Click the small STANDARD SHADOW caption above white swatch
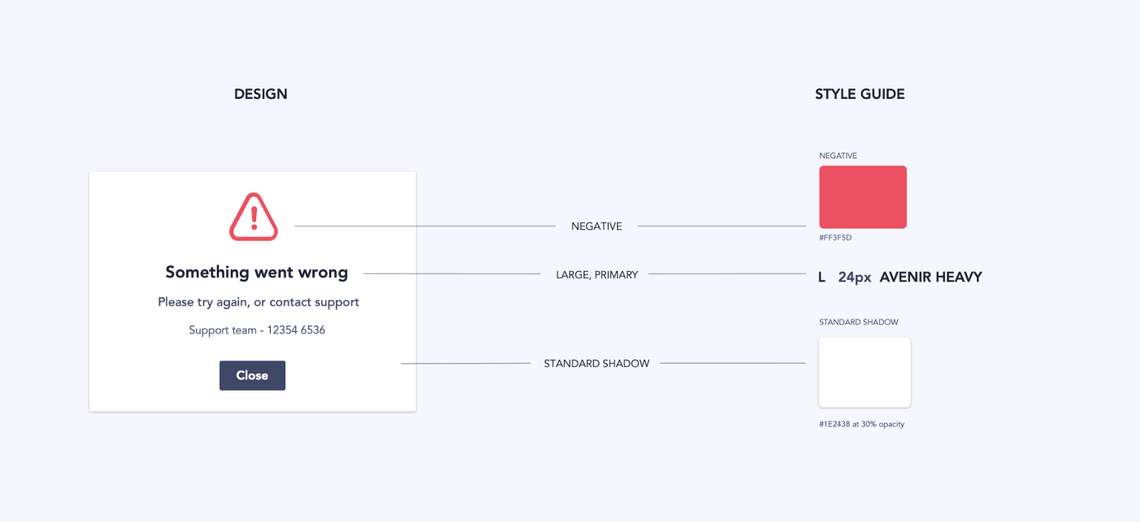 pyautogui.click(x=858, y=322)
